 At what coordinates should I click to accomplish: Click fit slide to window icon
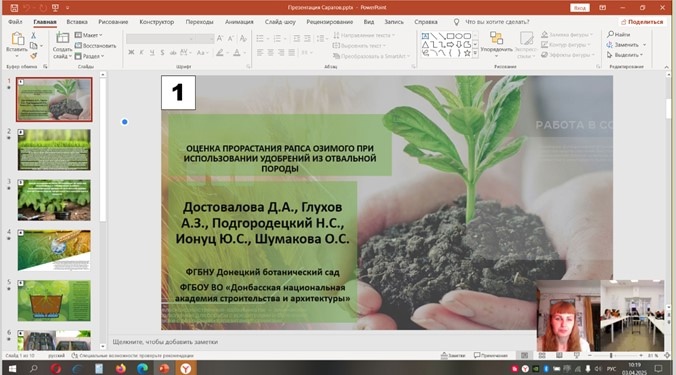coord(667,356)
